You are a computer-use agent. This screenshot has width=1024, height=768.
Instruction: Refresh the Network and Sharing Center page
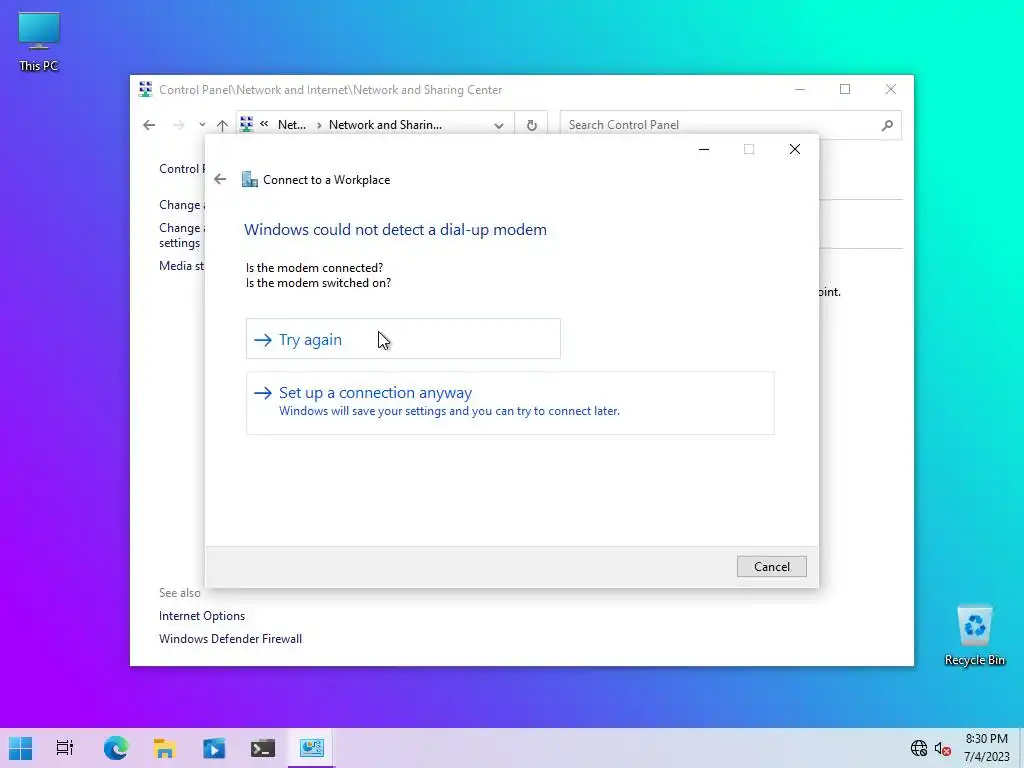tap(532, 125)
